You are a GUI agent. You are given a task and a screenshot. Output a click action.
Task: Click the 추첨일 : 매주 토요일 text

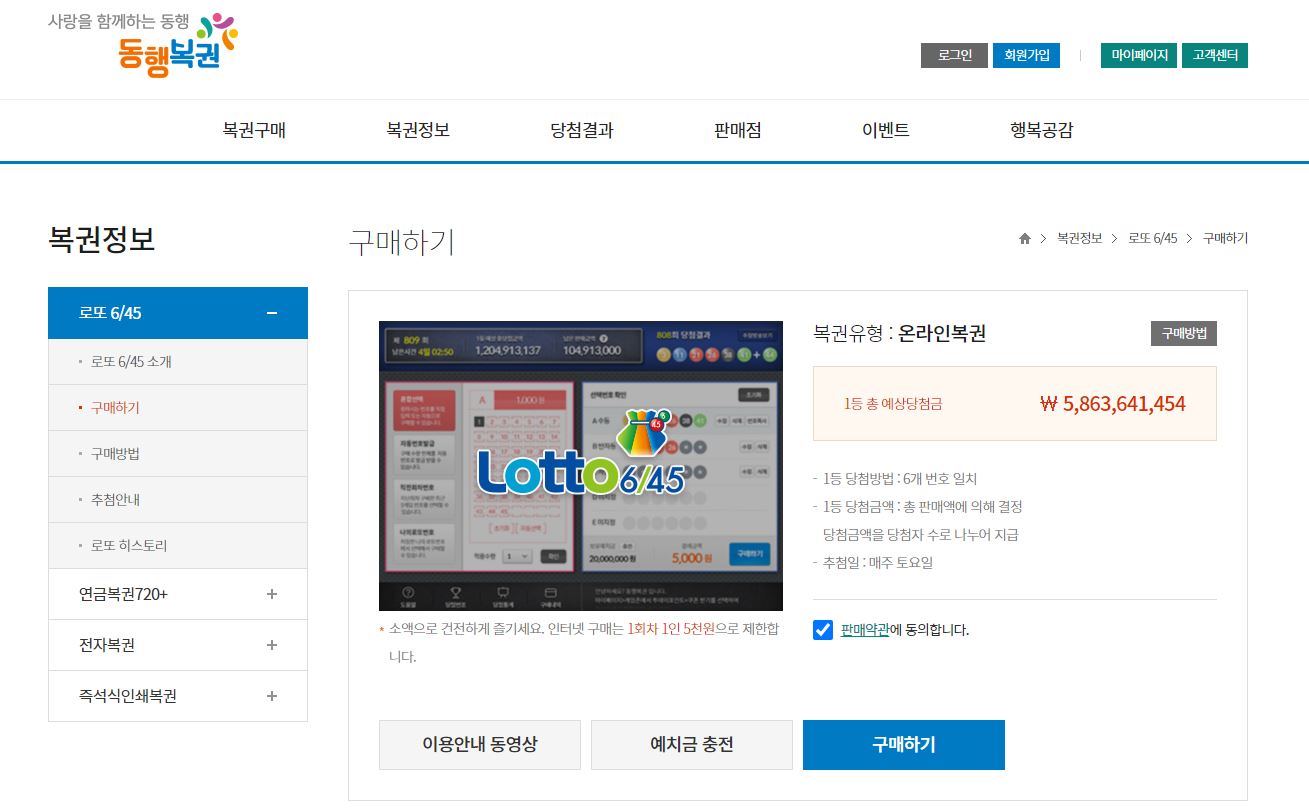coord(878,563)
